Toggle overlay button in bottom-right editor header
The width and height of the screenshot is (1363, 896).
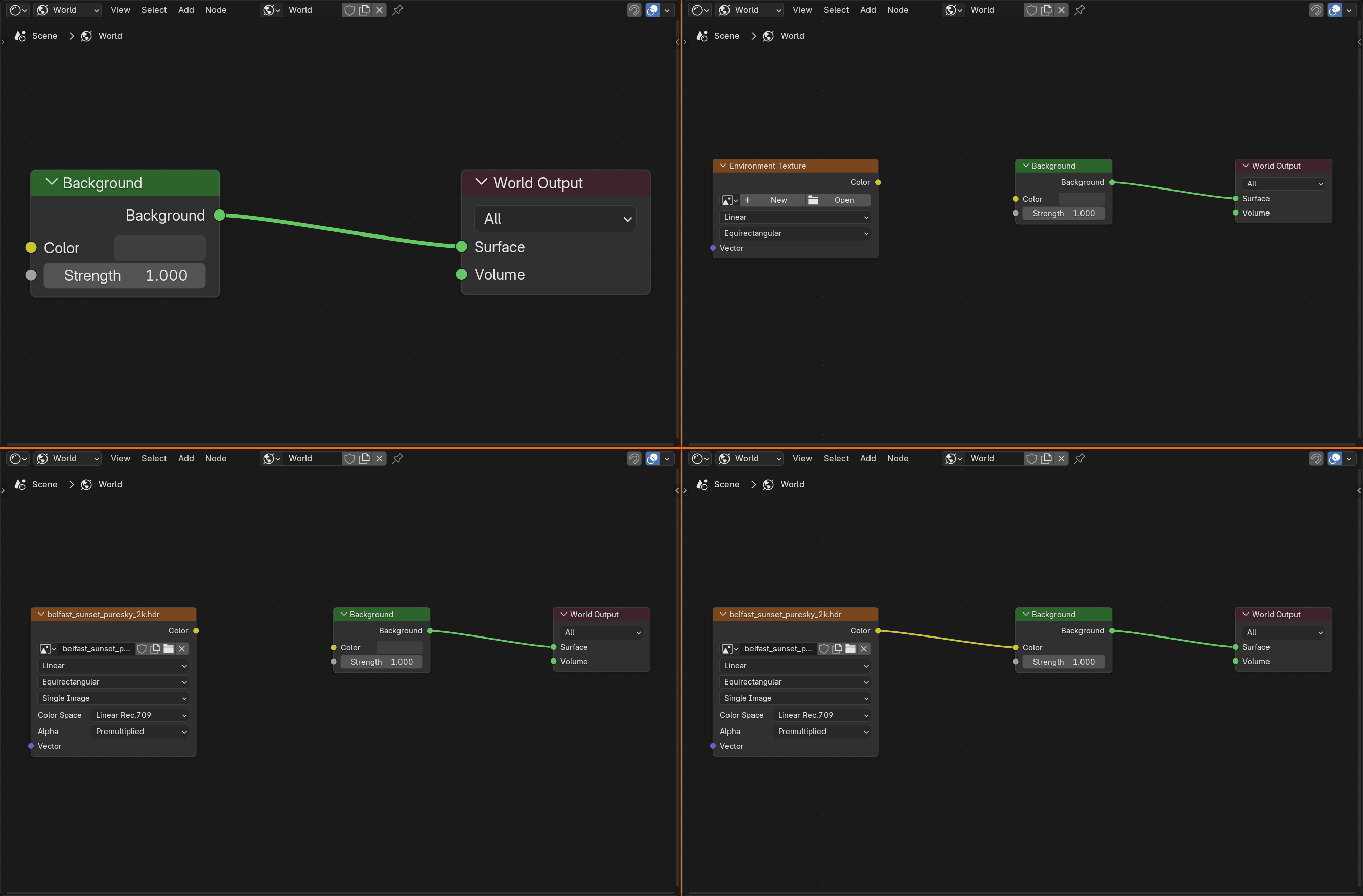click(1334, 458)
